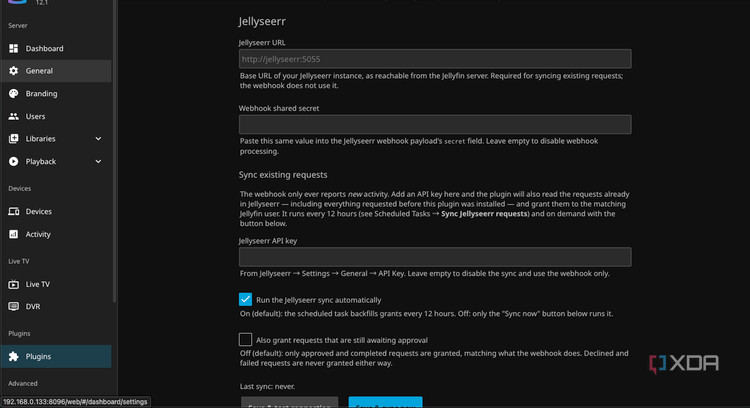Image resolution: width=750 pixels, height=408 pixels.
Task: Click the 'Sync existing requests' heading
Action: [283, 175]
